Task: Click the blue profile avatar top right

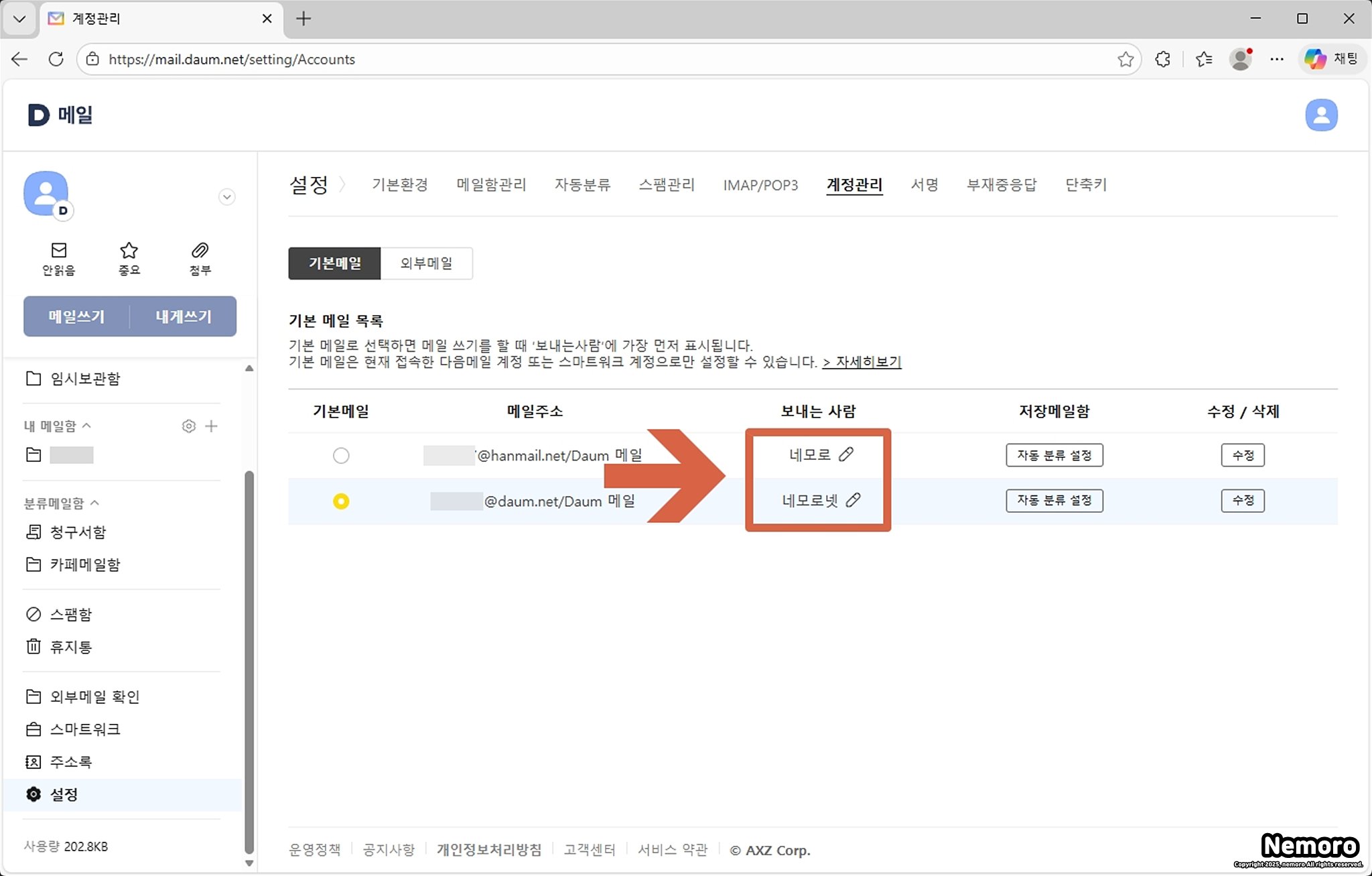Action: (1320, 115)
